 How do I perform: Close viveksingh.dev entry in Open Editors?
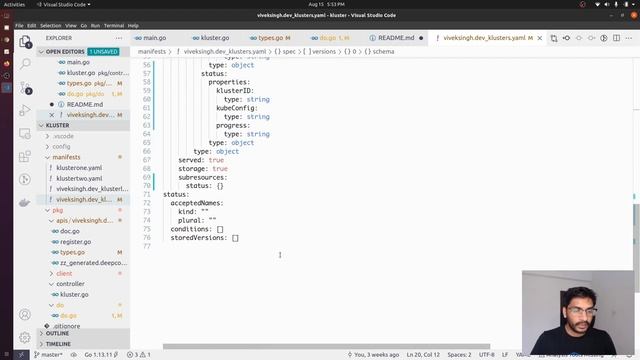point(52,115)
